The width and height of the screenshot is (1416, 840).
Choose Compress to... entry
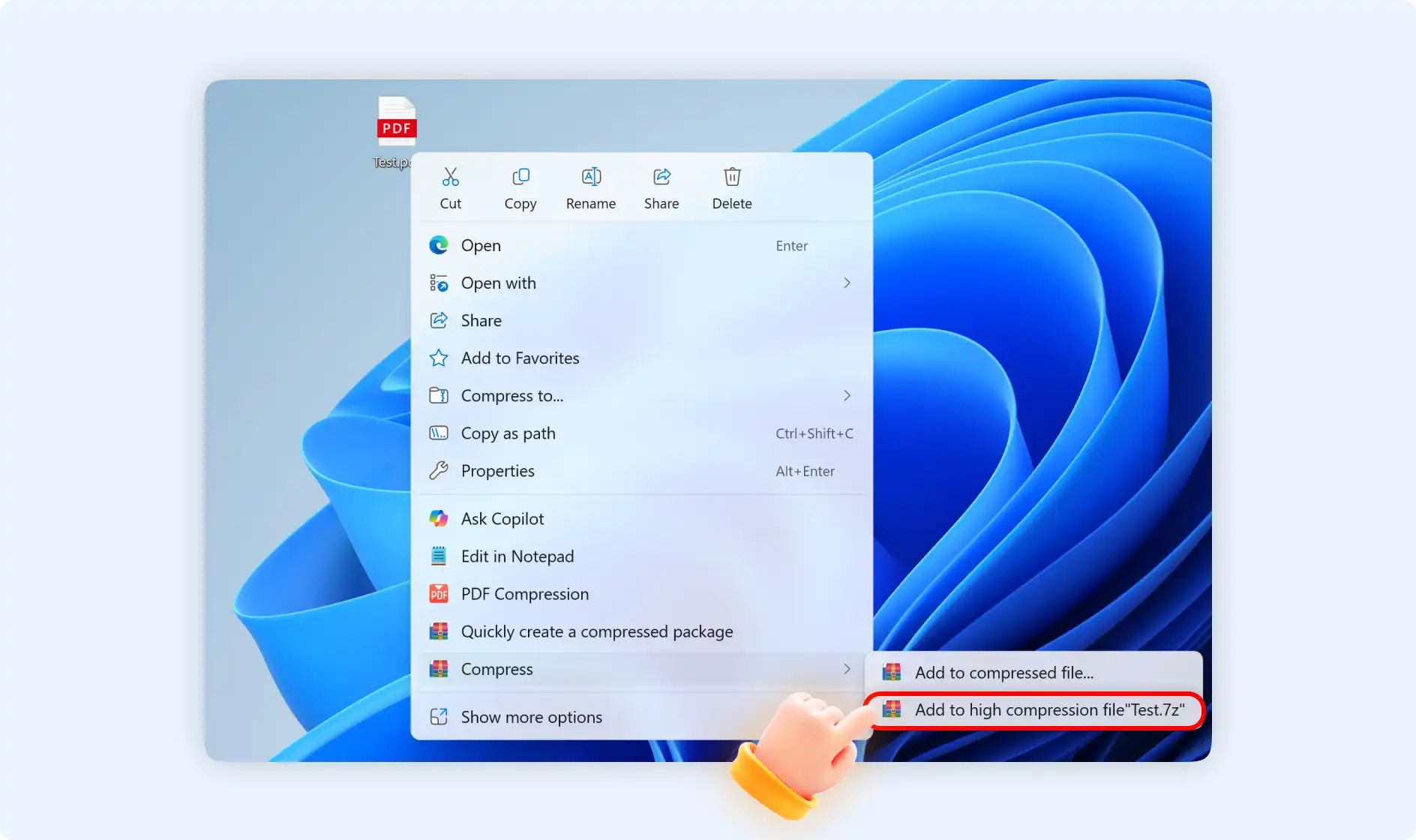point(642,395)
